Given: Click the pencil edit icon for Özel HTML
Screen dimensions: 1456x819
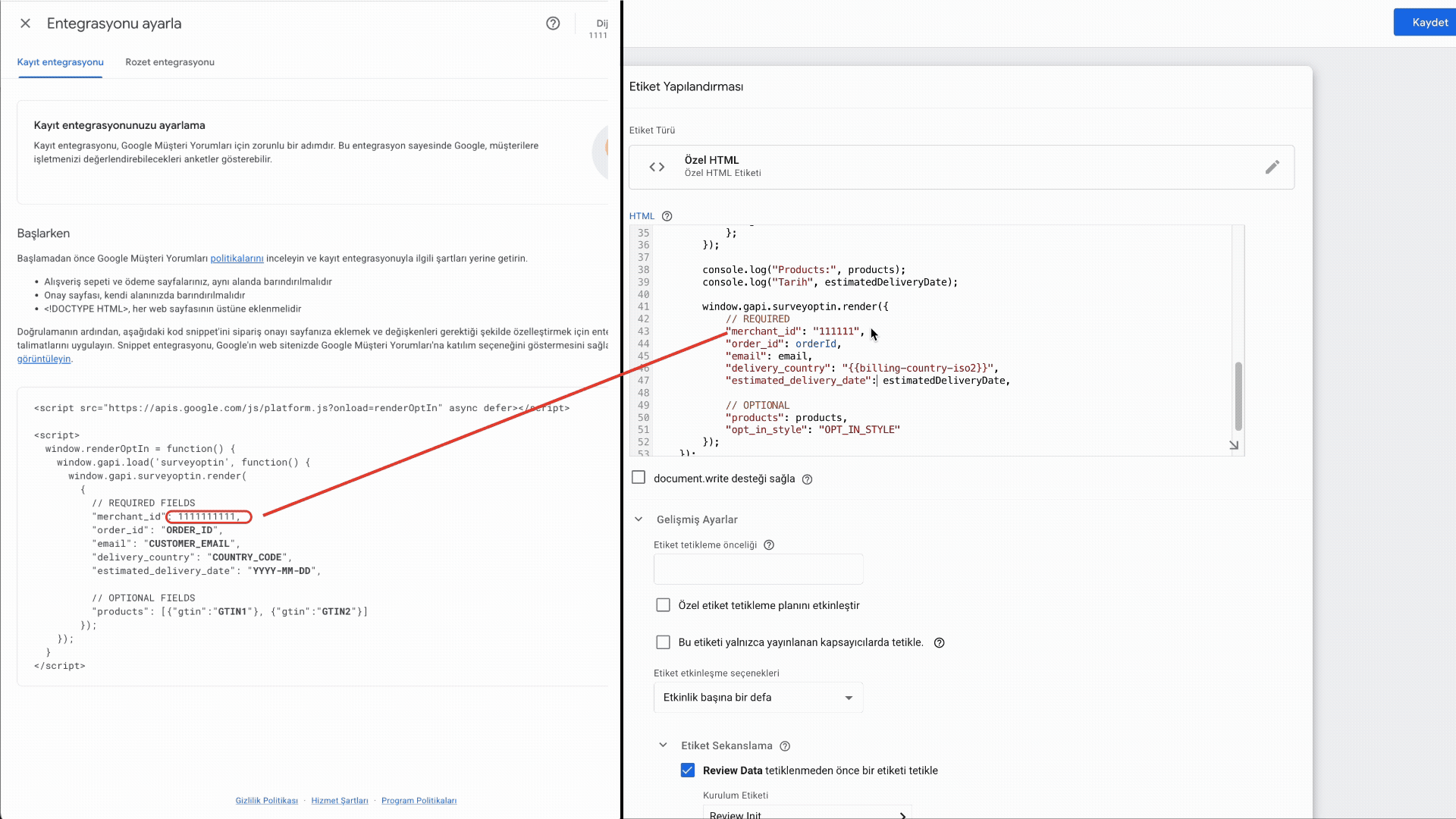Looking at the screenshot, I should point(1272,167).
